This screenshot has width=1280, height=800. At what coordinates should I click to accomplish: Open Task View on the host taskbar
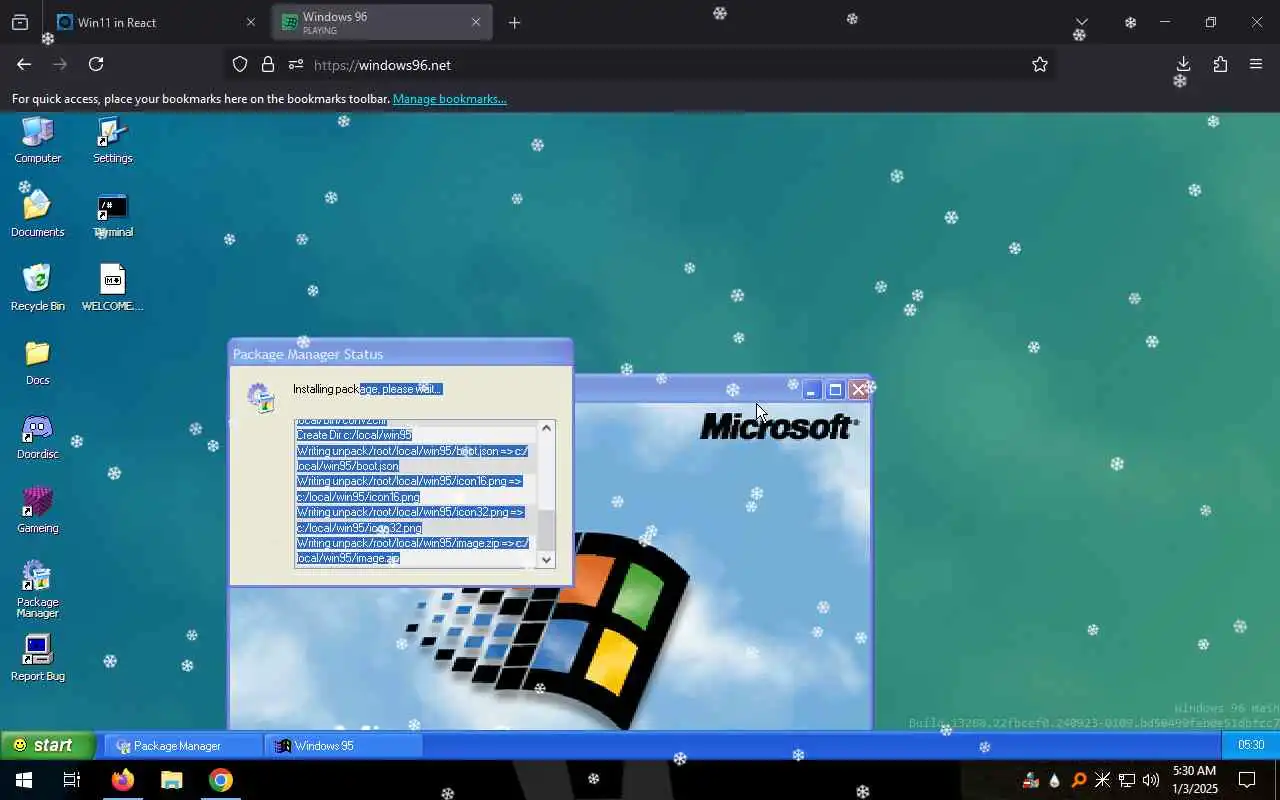click(72, 780)
